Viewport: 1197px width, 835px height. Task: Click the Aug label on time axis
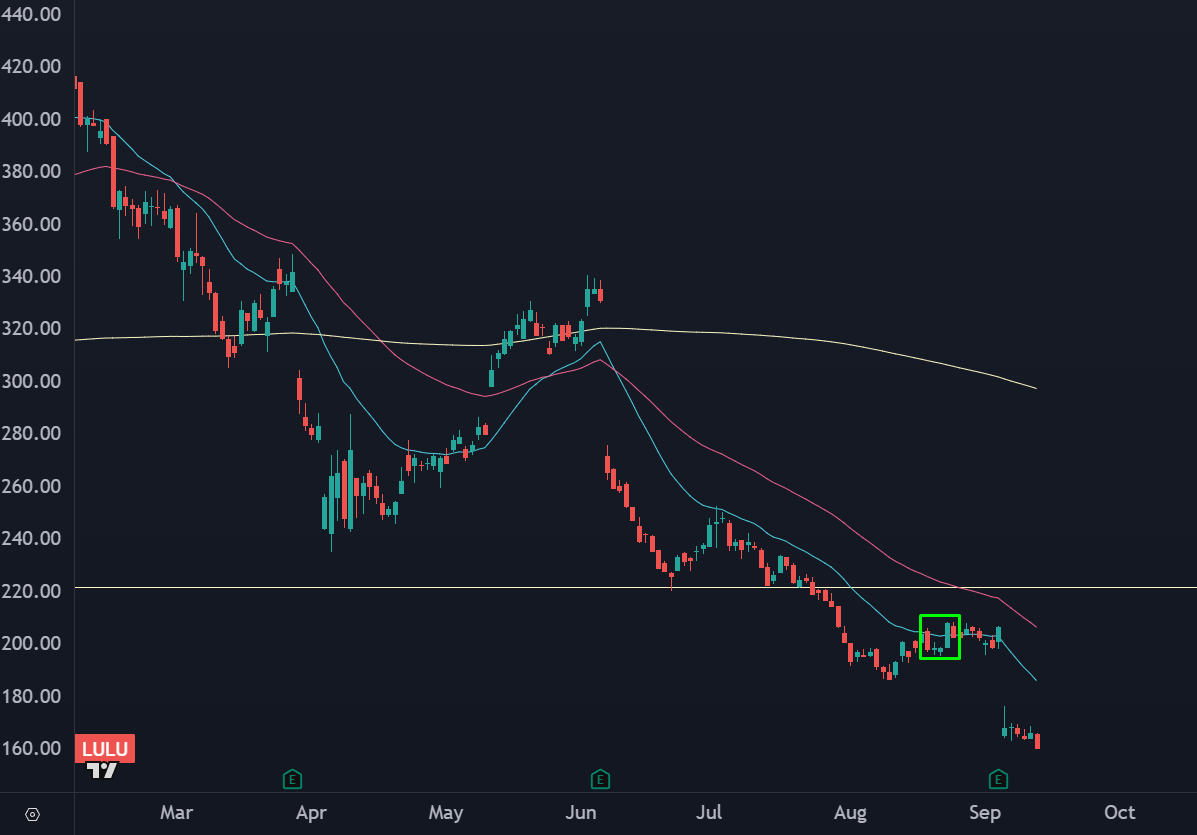[x=850, y=813]
